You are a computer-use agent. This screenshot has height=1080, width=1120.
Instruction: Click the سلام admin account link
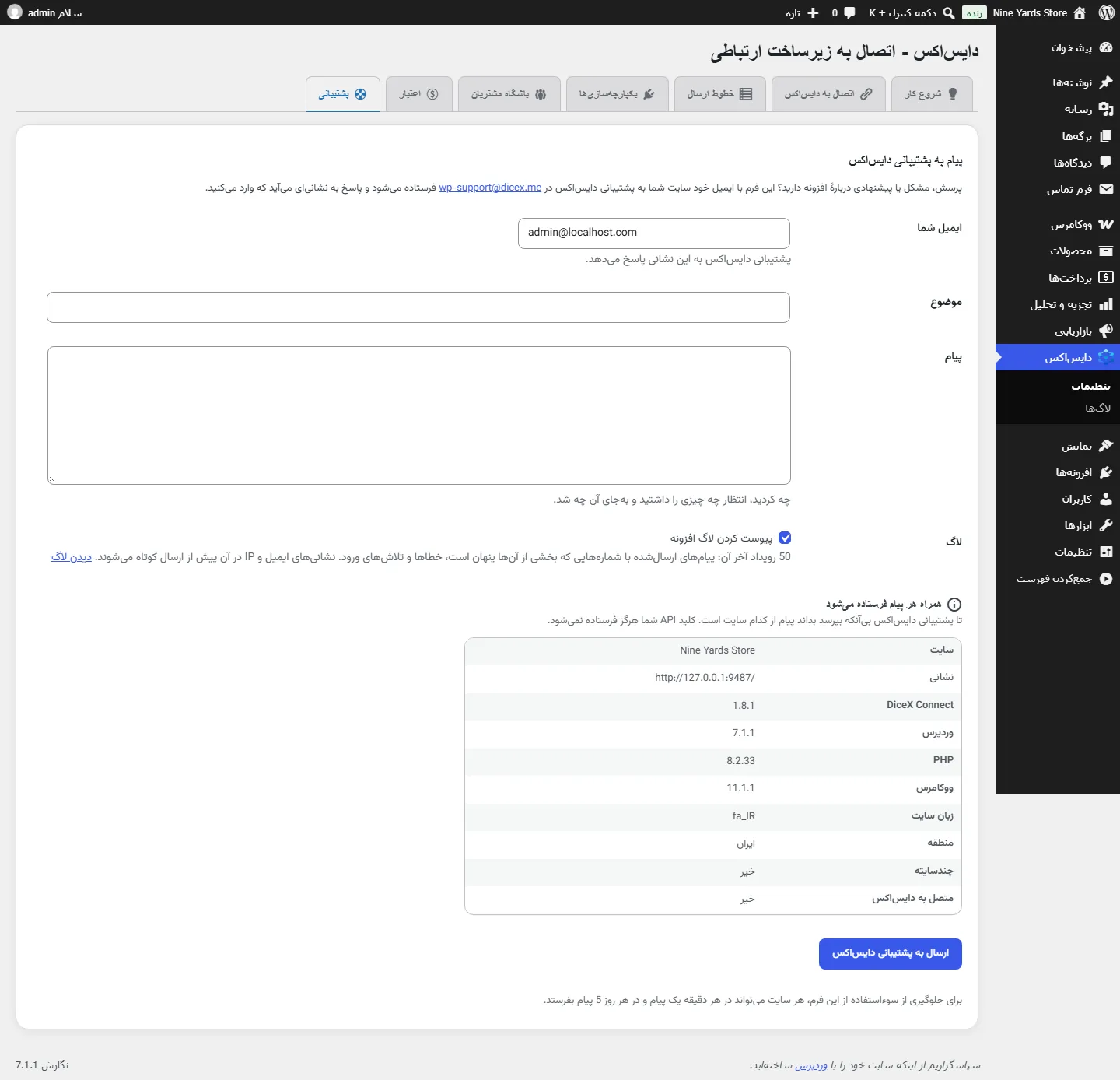45,12
